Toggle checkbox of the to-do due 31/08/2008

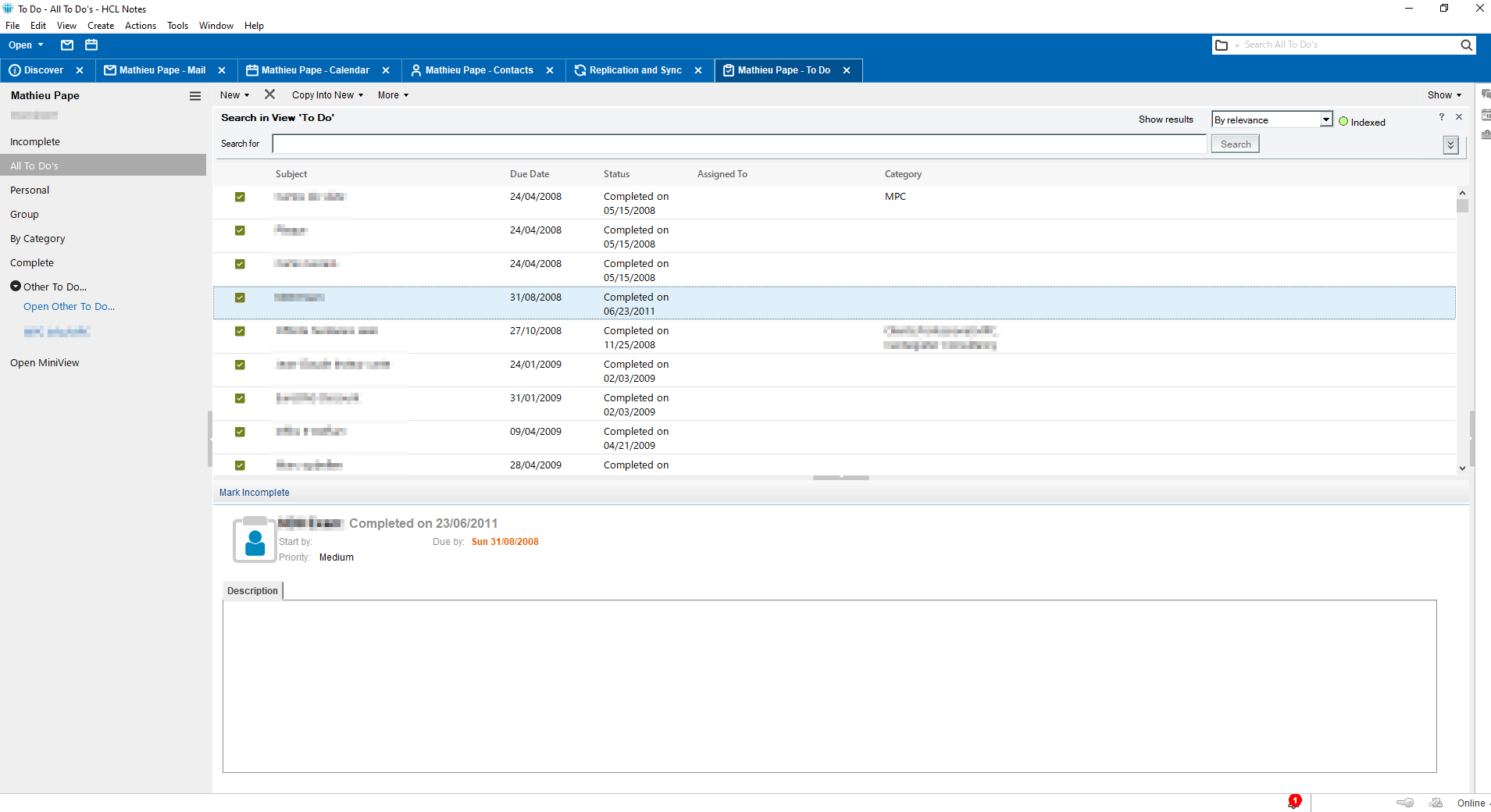240,297
